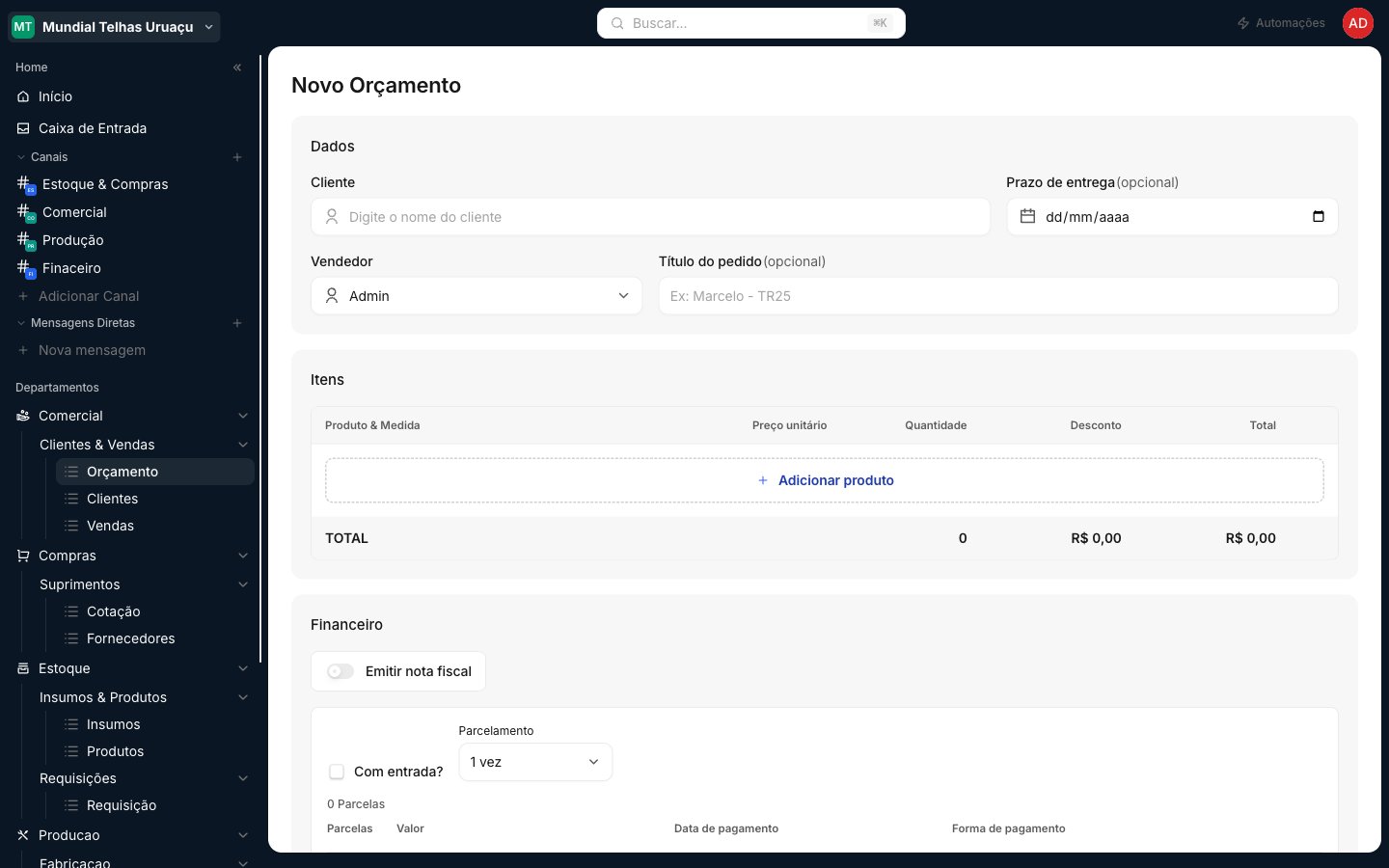
Task: Expand the Fabricacao group chevron
Action: pyautogui.click(x=243, y=863)
